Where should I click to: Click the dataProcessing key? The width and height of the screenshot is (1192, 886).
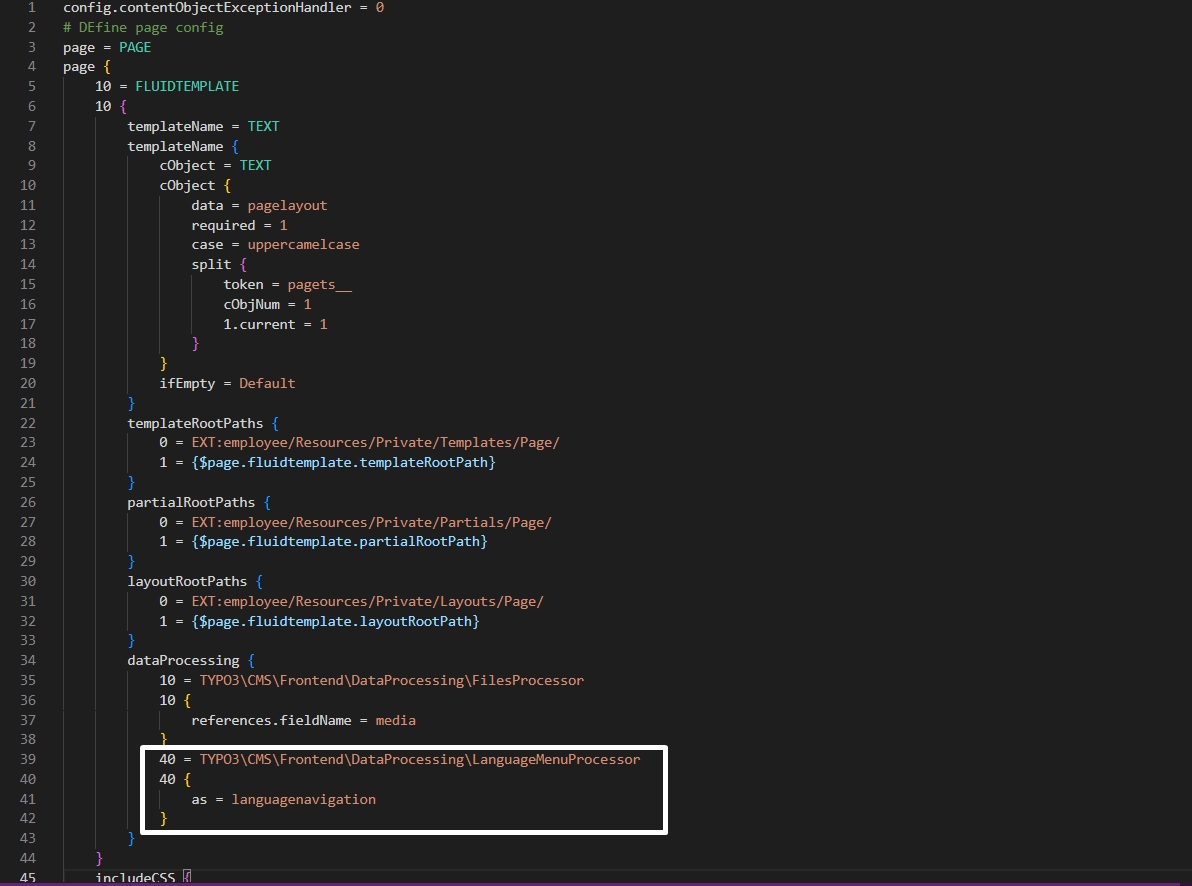coord(183,660)
